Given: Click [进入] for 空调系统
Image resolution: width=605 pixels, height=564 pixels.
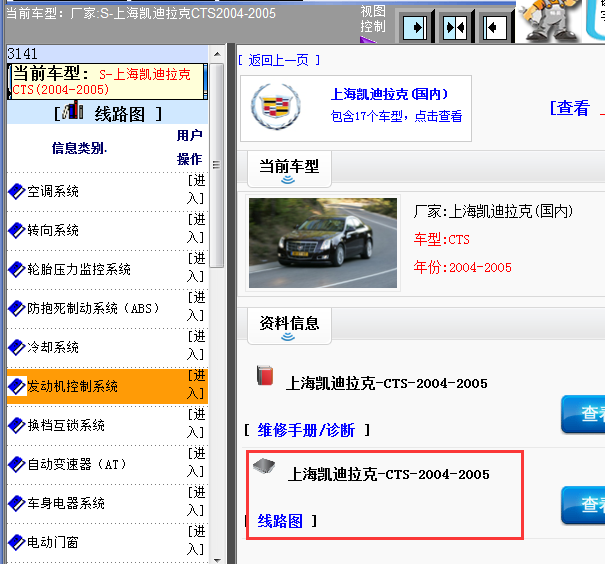Looking at the screenshot, I should click(x=196, y=189).
